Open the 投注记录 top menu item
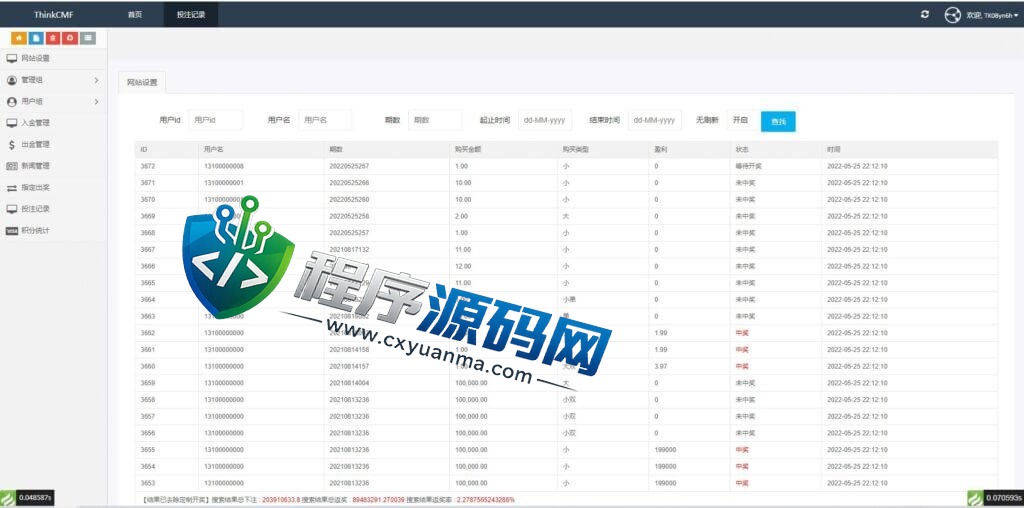Image resolution: width=1024 pixels, height=508 pixels. (191, 14)
